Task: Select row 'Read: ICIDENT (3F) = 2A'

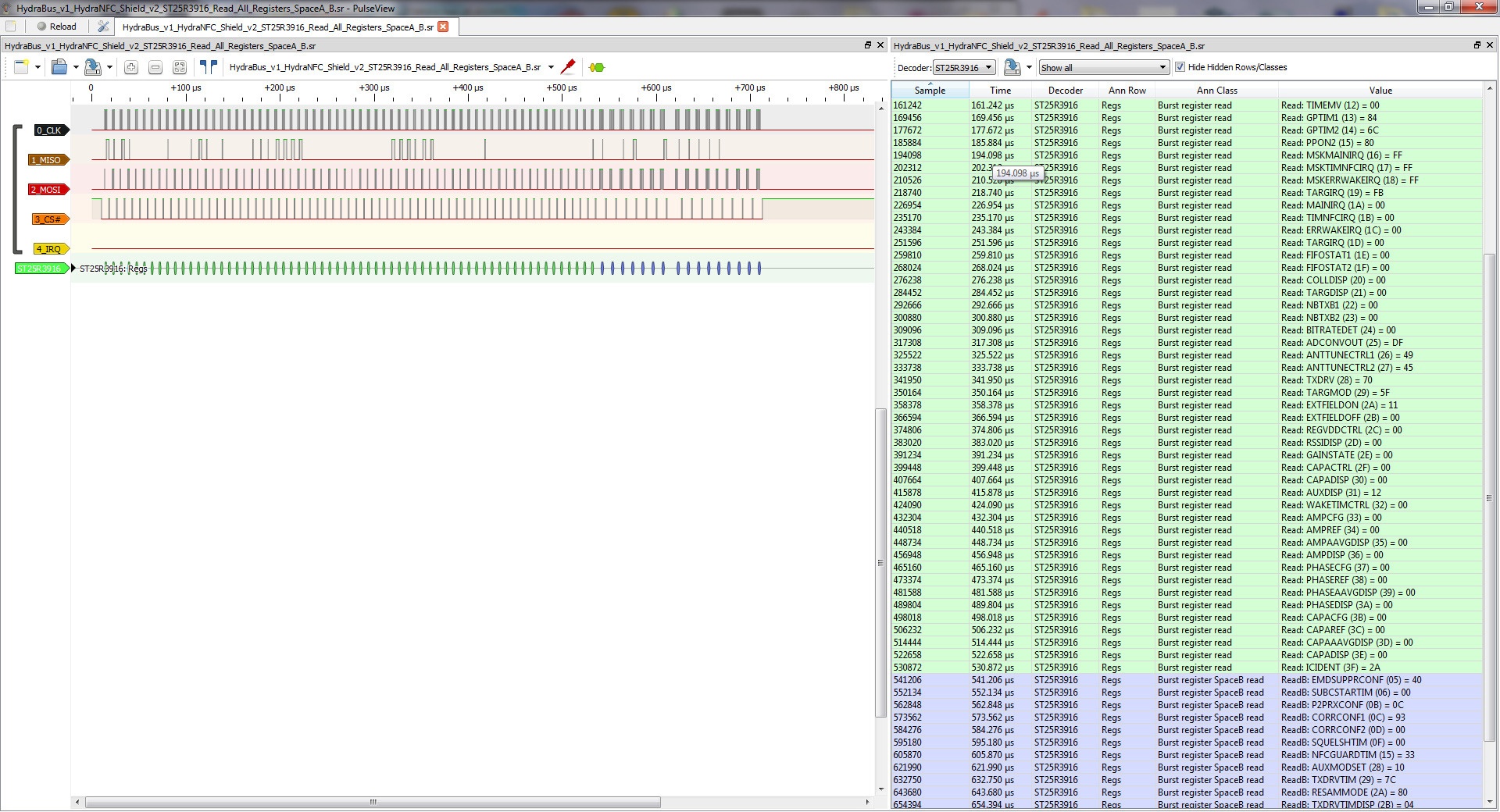Action: [x=1187, y=668]
